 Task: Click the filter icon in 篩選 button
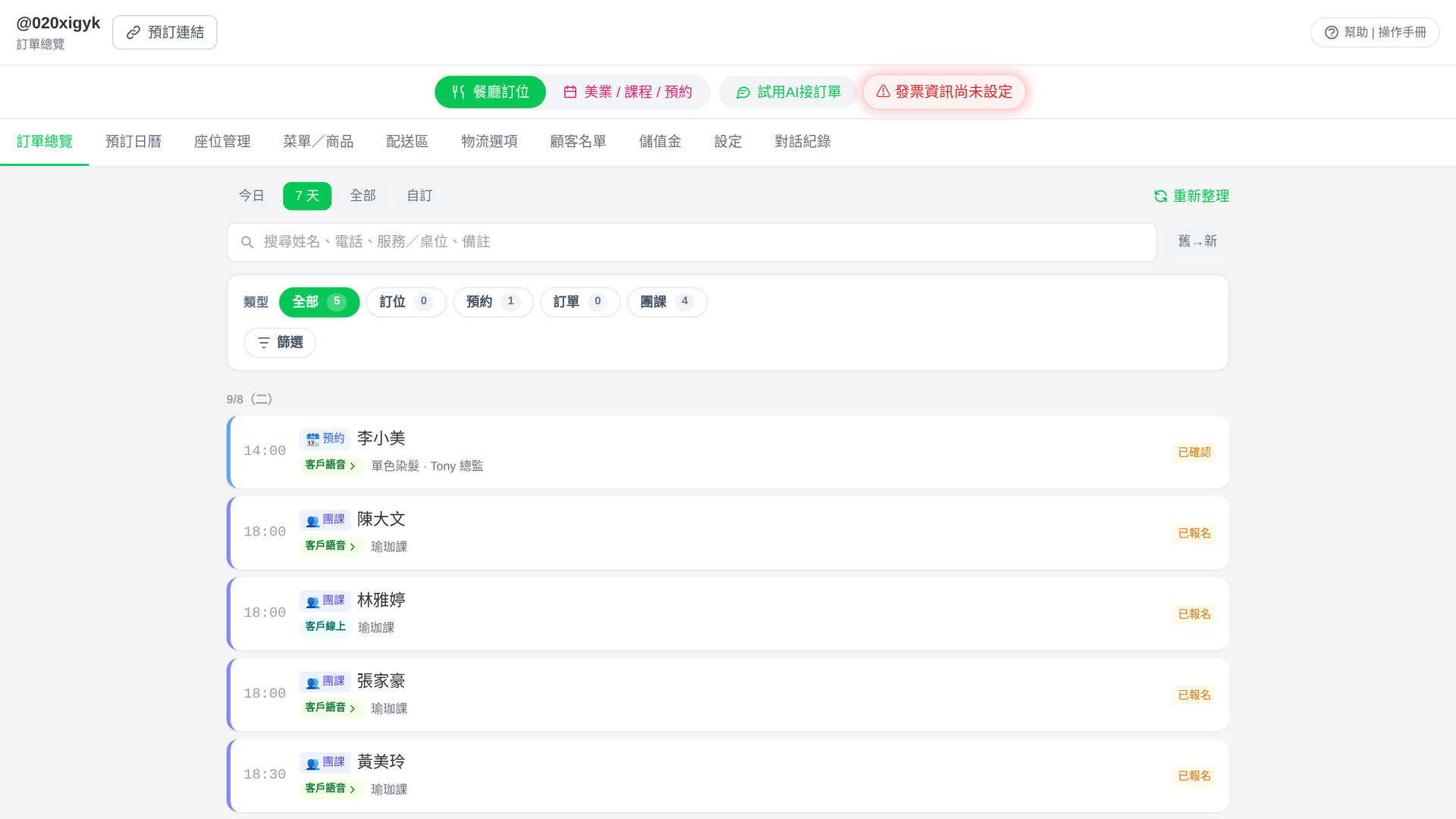(263, 343)
